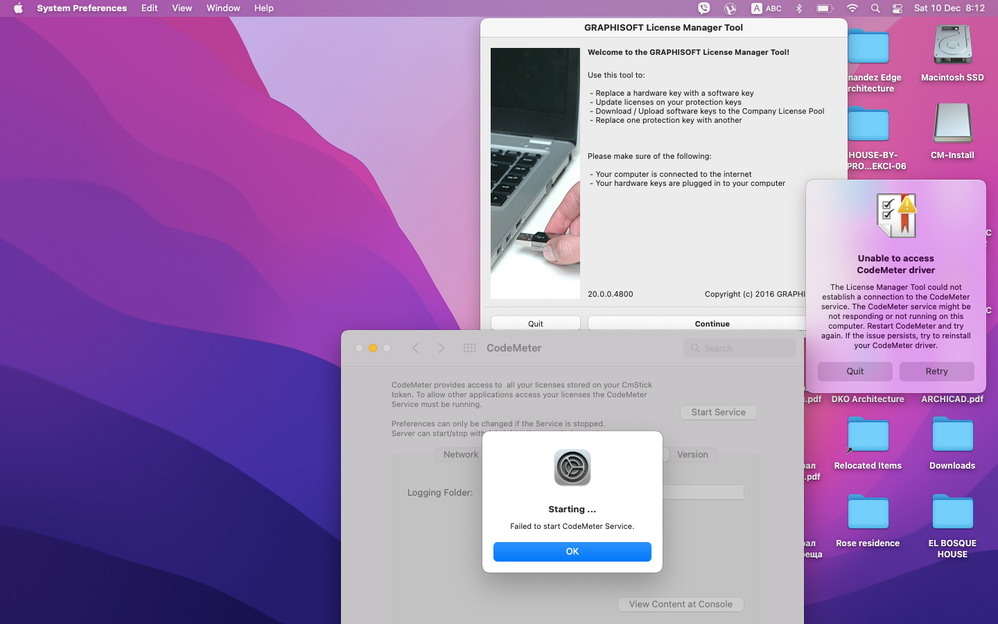The image size is (998, 624).
Task: Open the Edit menu
Action: [x=150, y=8]
